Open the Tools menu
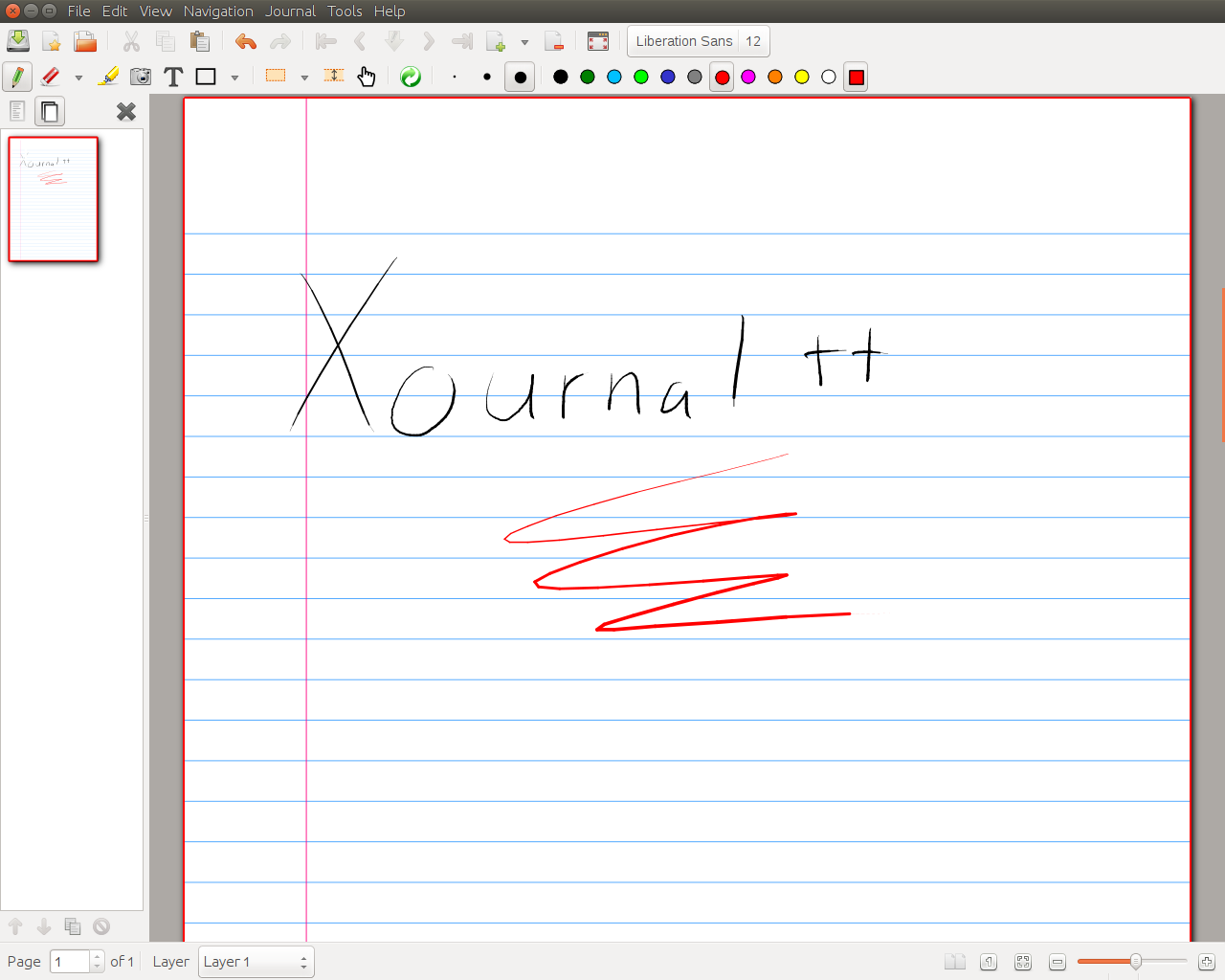 point(345,11)
